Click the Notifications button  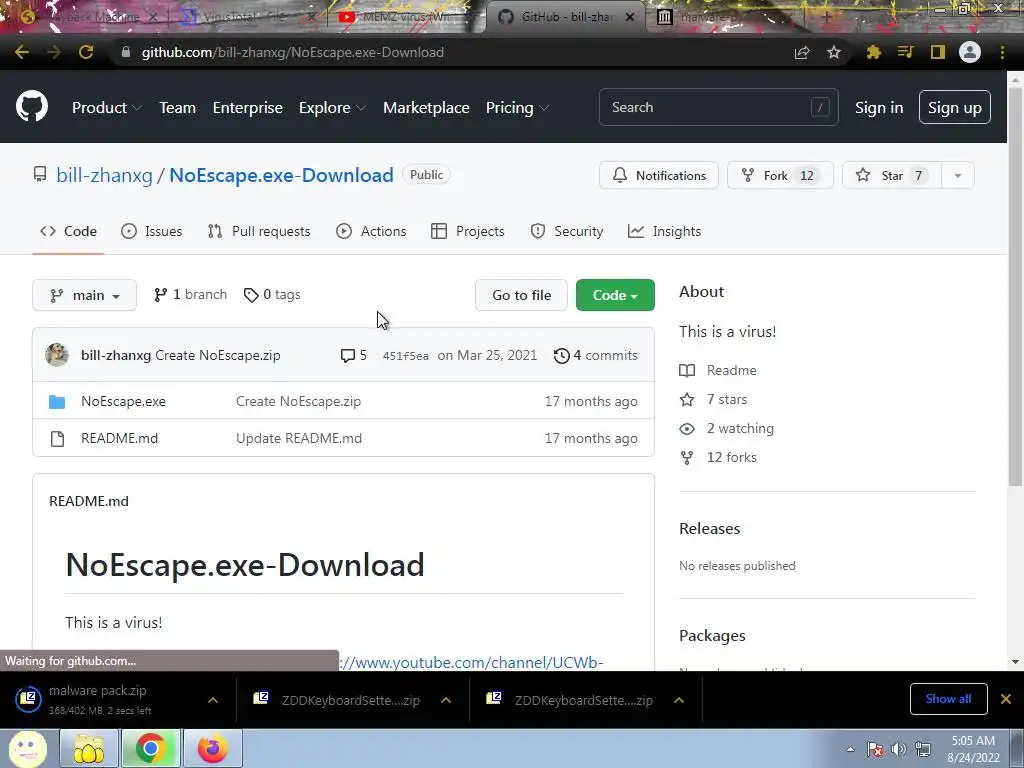(659, 175)
